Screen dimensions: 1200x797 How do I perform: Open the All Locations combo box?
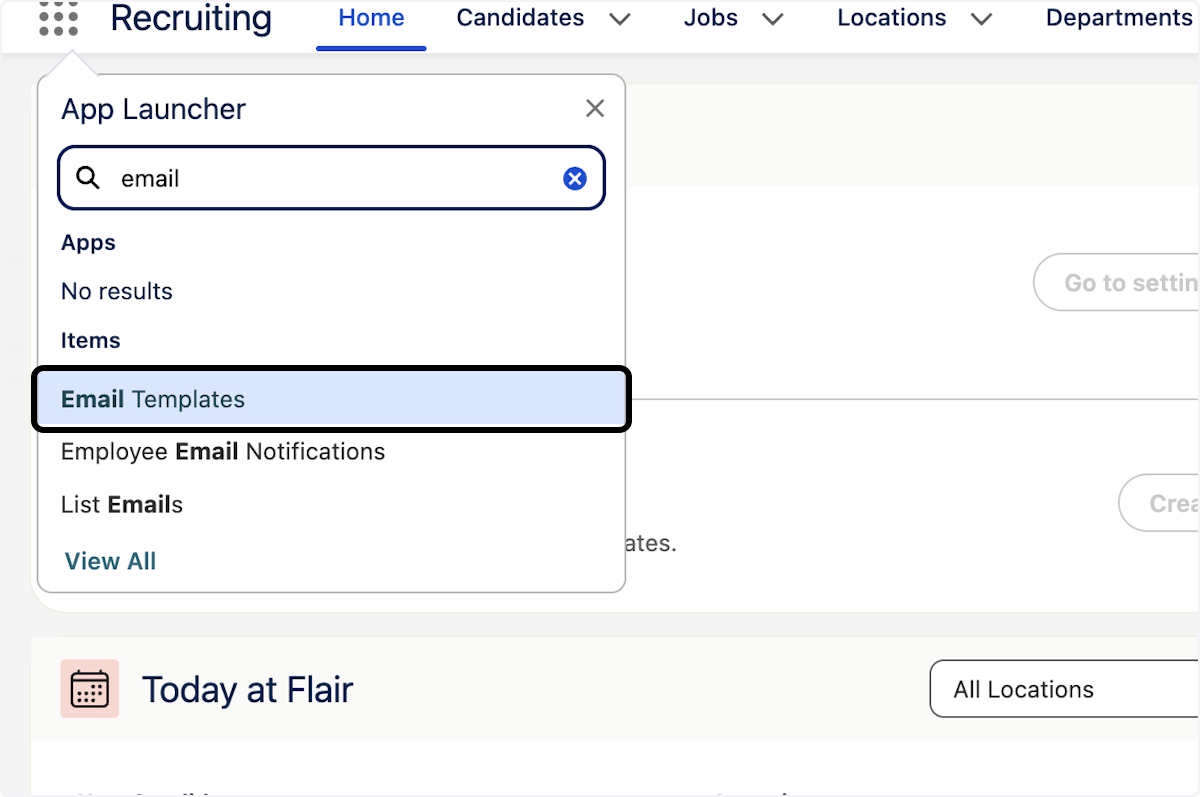click(1064, 689)
